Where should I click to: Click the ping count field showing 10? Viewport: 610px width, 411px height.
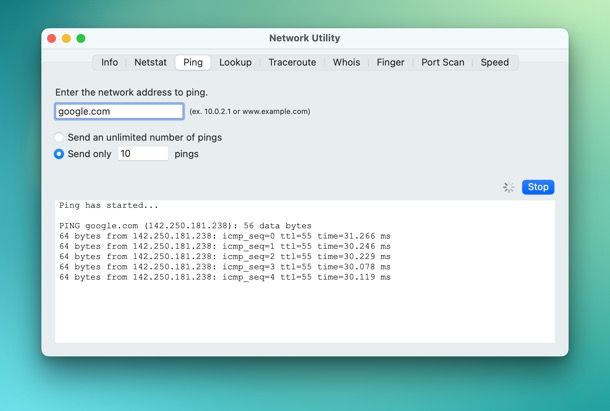(143, 154)
